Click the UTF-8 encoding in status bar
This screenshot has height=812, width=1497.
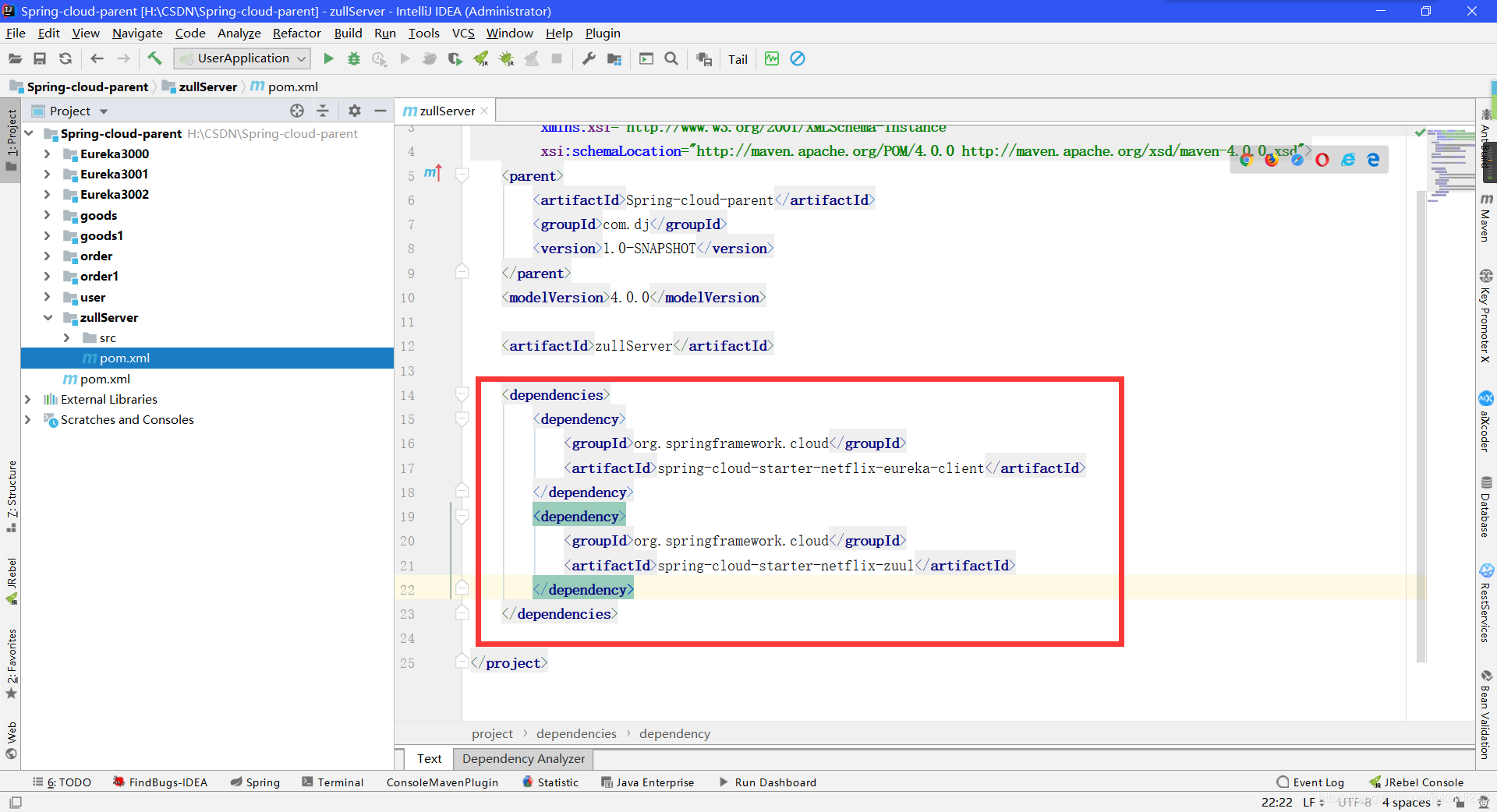1354,802
